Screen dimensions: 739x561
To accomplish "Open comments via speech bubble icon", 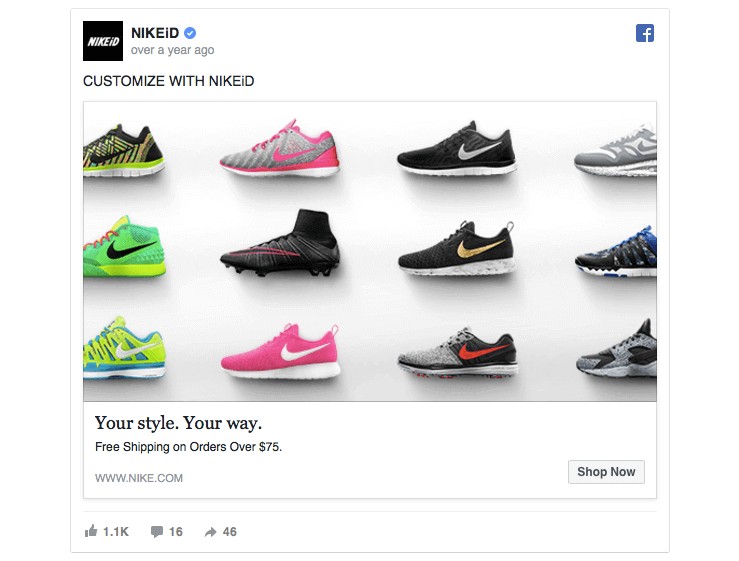I will point(157,532).
